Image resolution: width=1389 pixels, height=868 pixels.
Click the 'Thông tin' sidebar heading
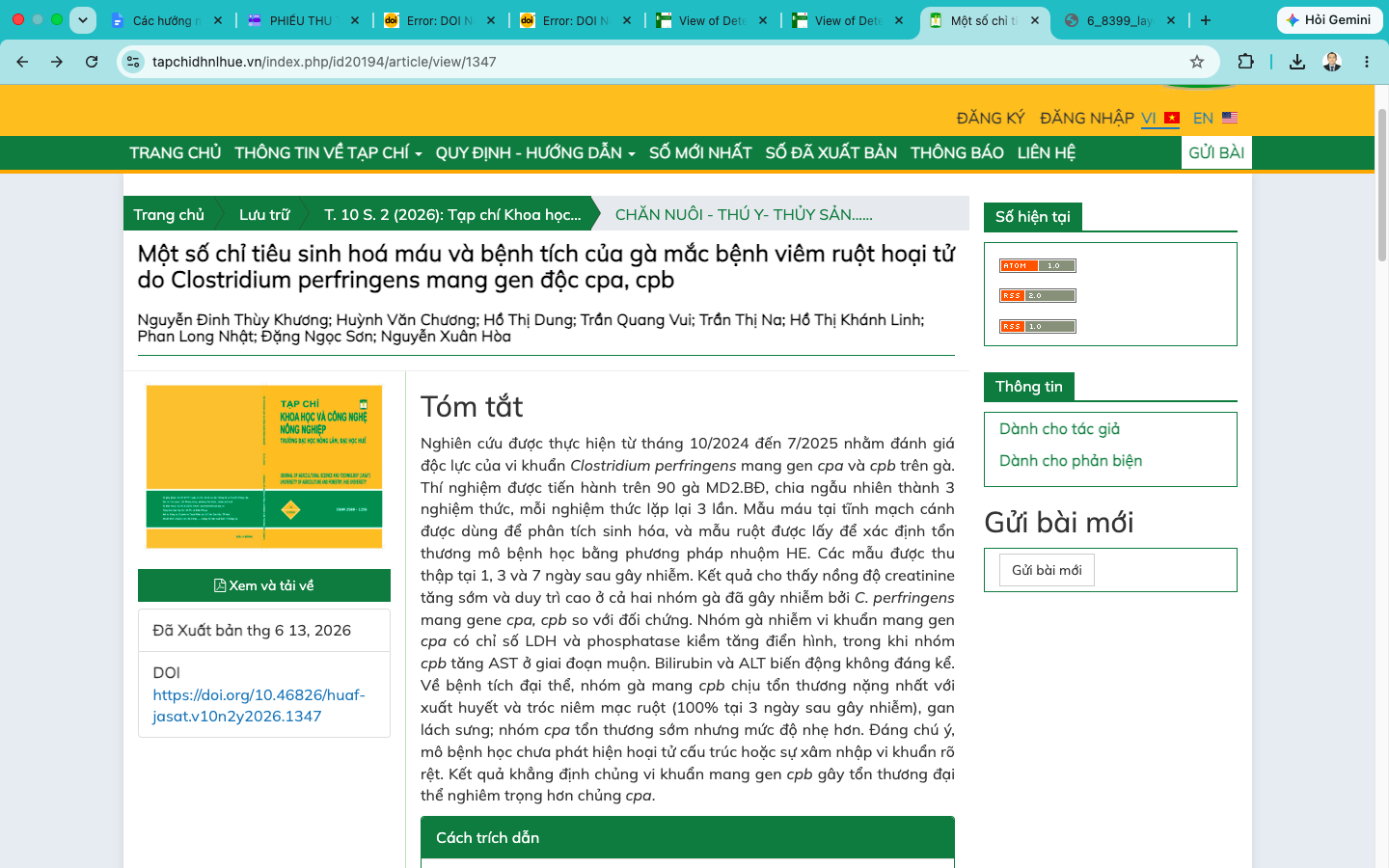pos(1029,387)
